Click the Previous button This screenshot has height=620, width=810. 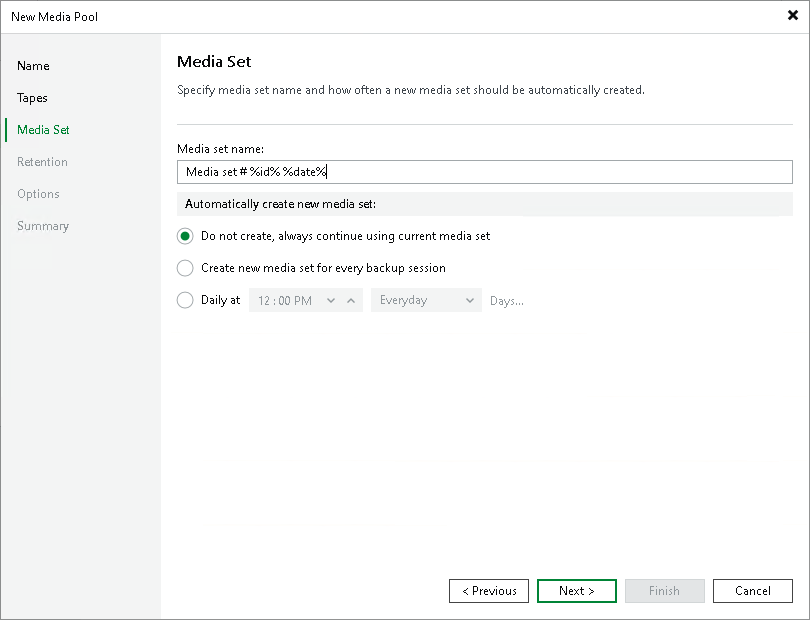coord(489,591)
